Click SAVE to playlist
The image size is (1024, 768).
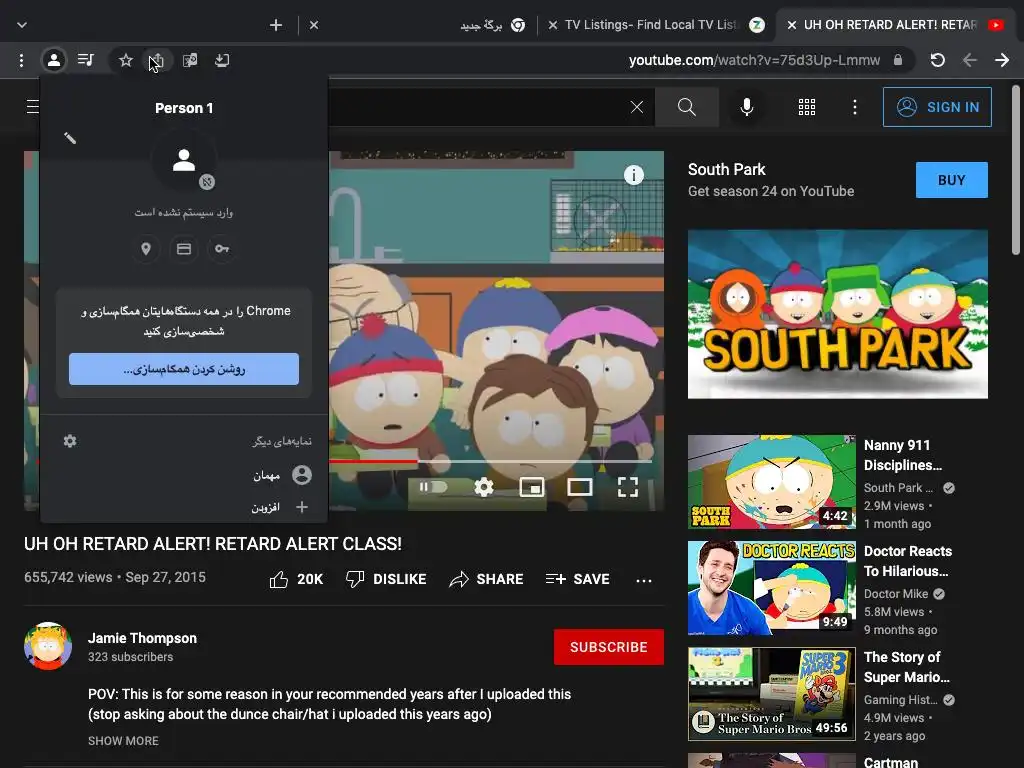[578, 579]
